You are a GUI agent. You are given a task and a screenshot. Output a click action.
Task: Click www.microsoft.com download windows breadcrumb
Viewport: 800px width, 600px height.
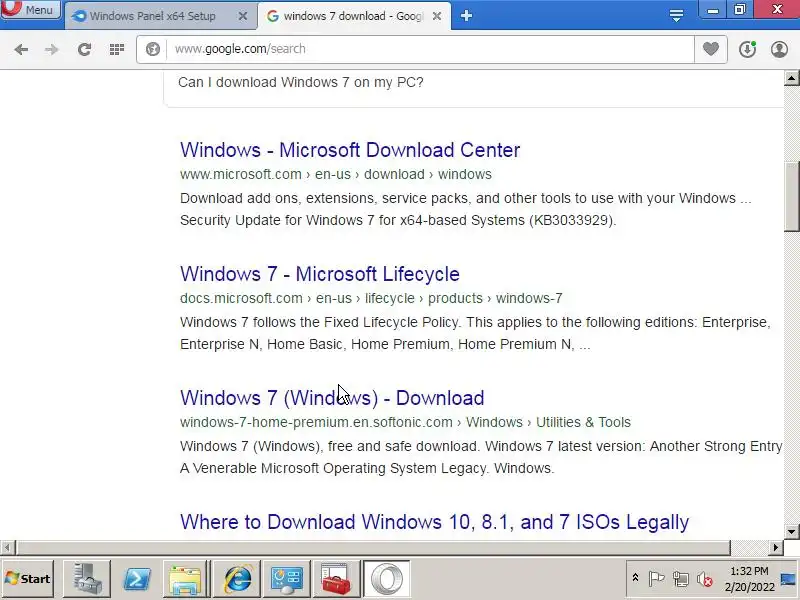click(336, 174)
